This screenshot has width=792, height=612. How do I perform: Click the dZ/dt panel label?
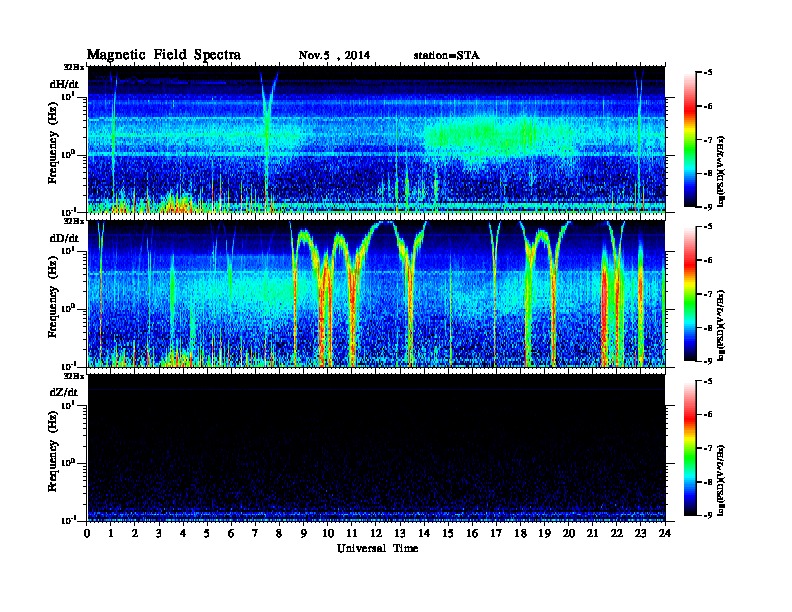point(64,392)
